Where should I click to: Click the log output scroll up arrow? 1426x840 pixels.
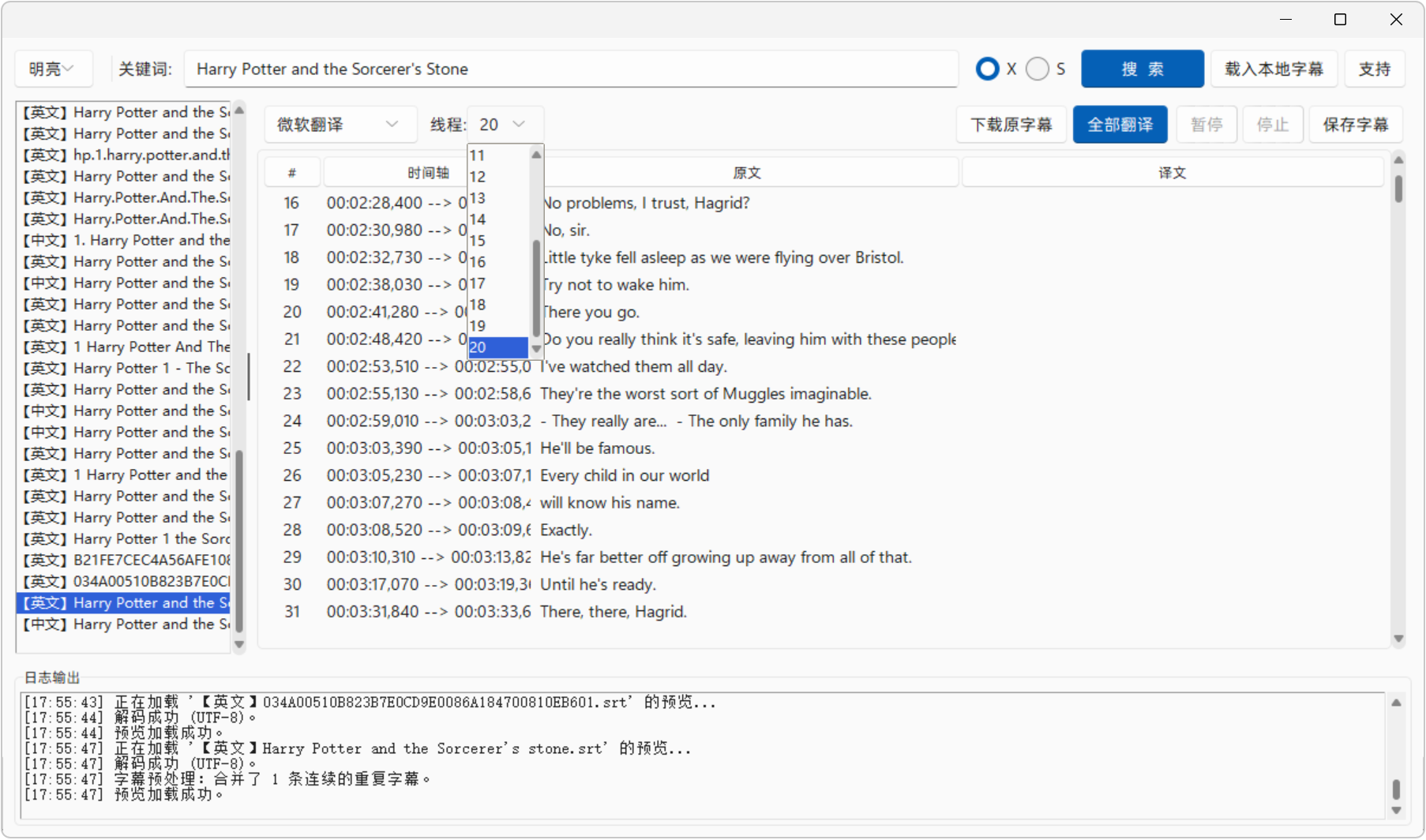click(x=1396, y=703)
